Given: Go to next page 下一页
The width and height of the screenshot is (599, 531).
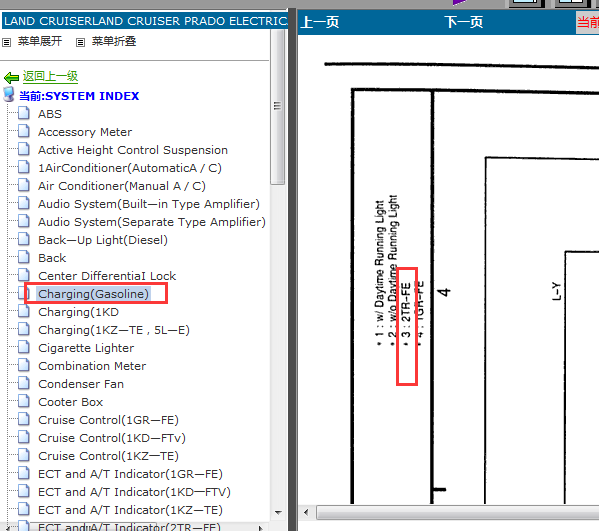Looking at the screenshot, I should (464, 22).
